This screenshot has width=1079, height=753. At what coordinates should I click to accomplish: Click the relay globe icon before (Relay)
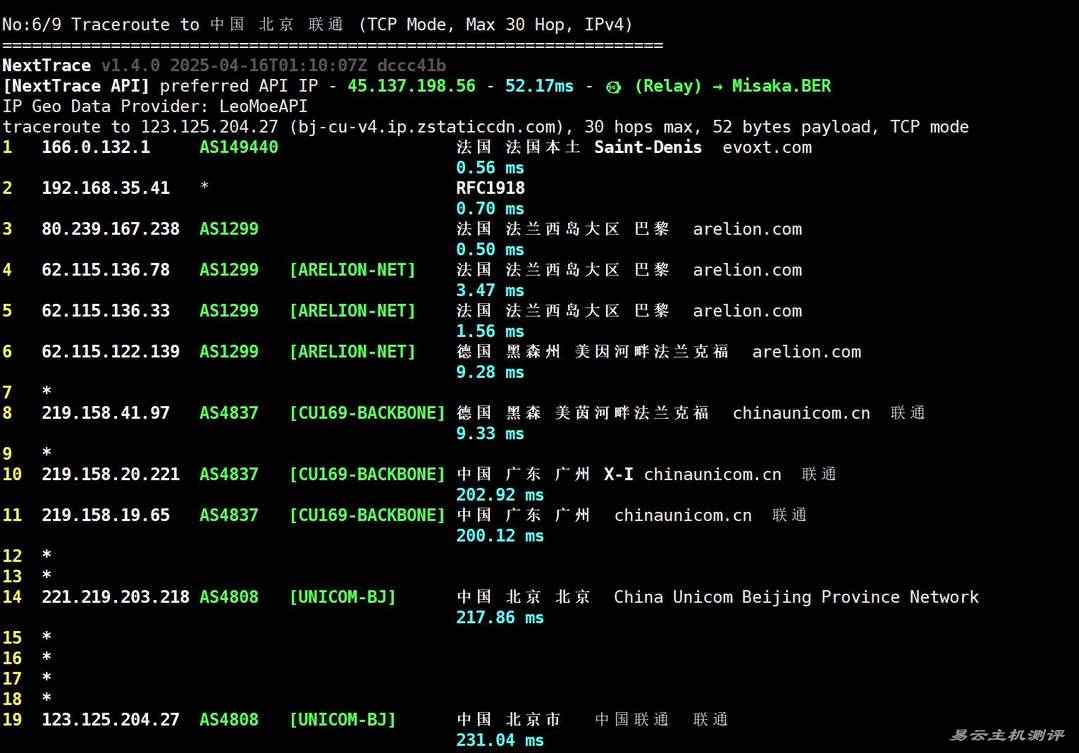click(x=613, y=87)
